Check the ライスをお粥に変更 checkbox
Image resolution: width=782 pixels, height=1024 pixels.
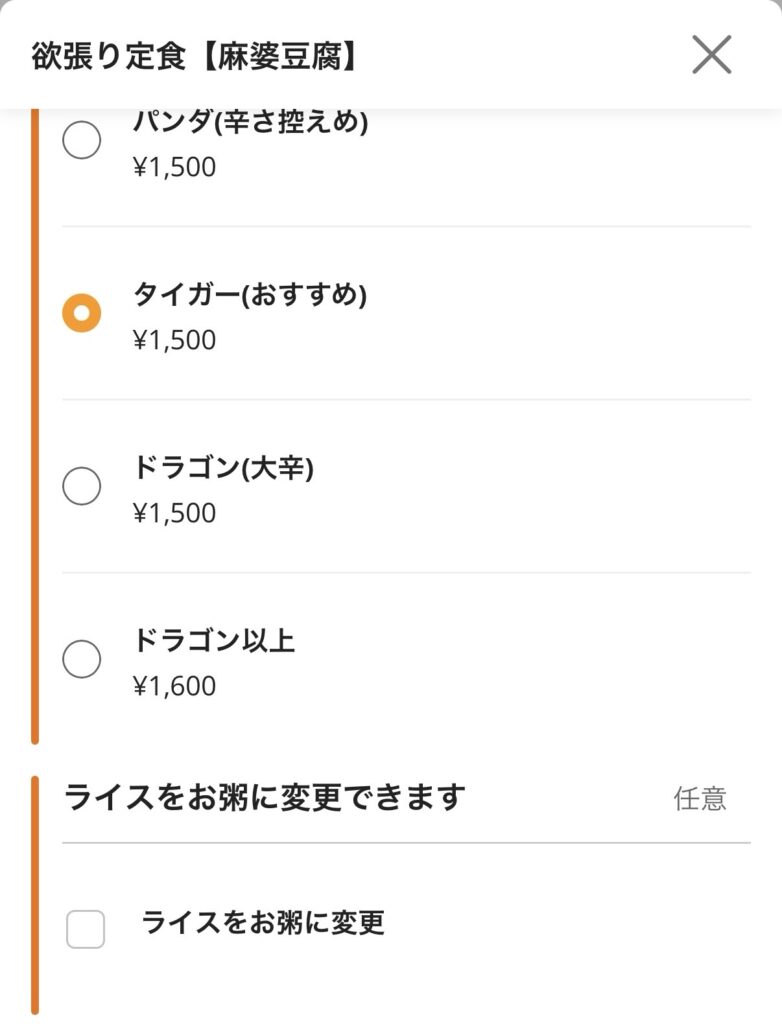tap(85, 929)
